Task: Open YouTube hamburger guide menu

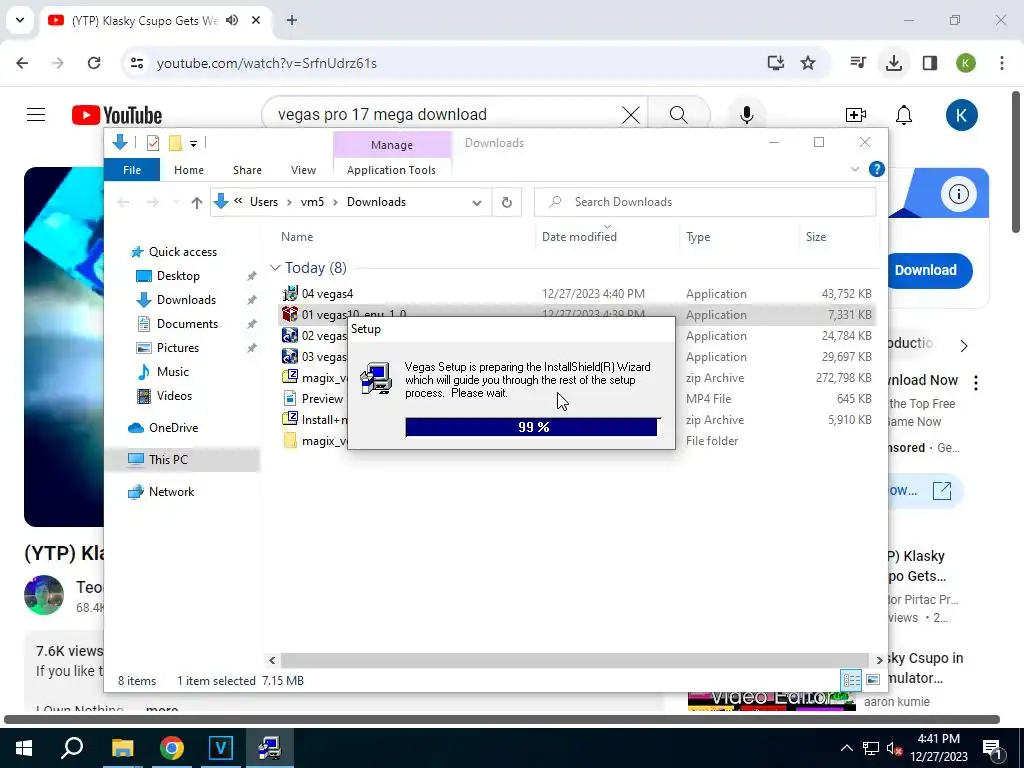Action: 36,115
